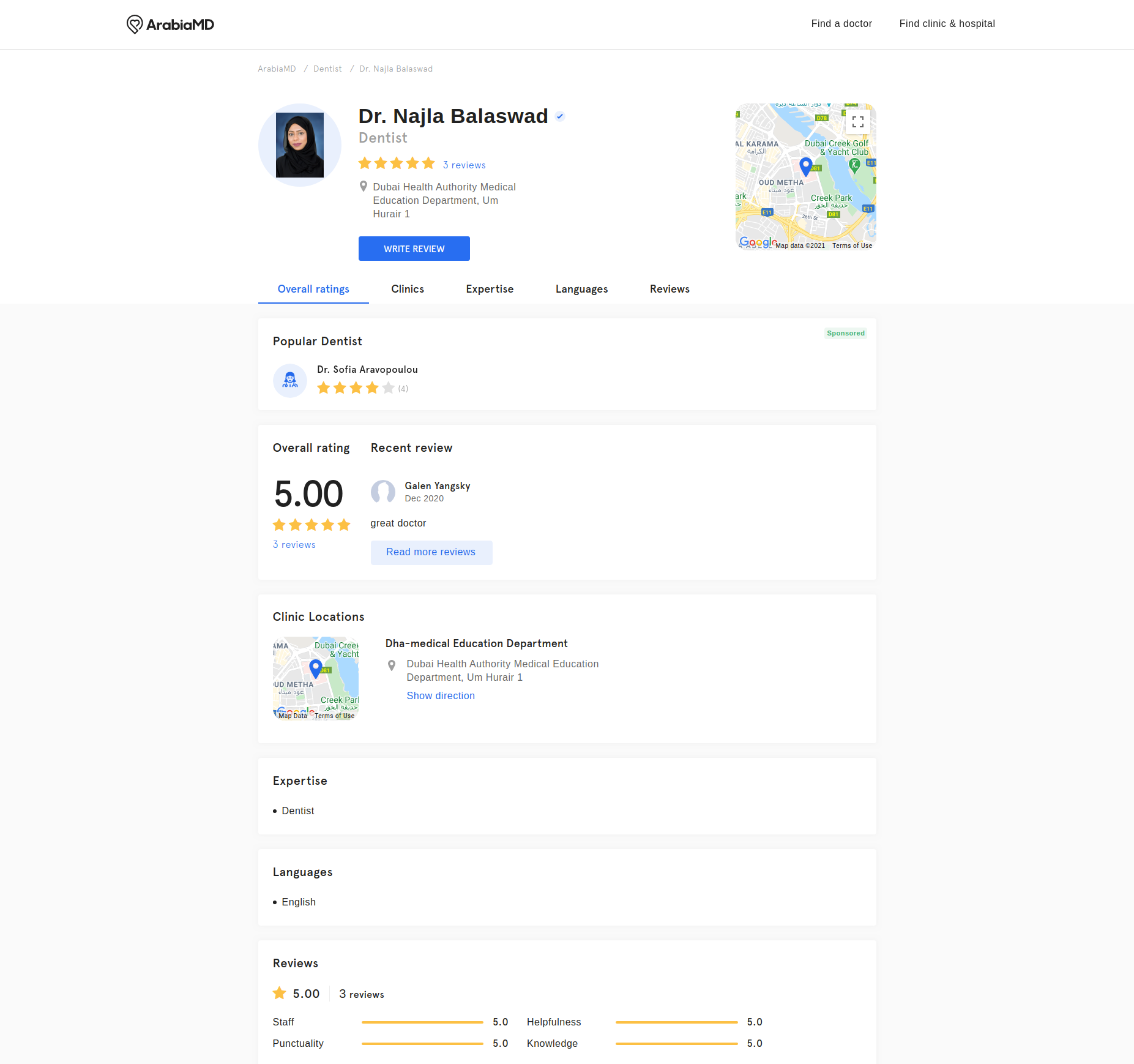This screenshot has width=1134, height=1064.
Task: Click Dr. Sofia Aravopoulou's avatar icon
Action: 289,380
